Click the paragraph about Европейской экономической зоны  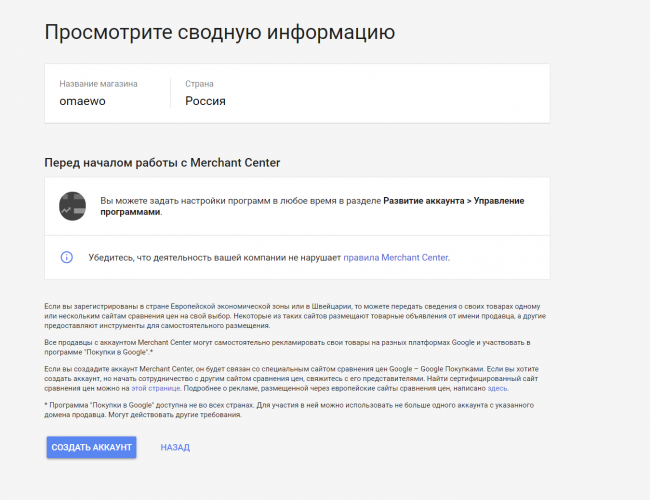[296, 317]
